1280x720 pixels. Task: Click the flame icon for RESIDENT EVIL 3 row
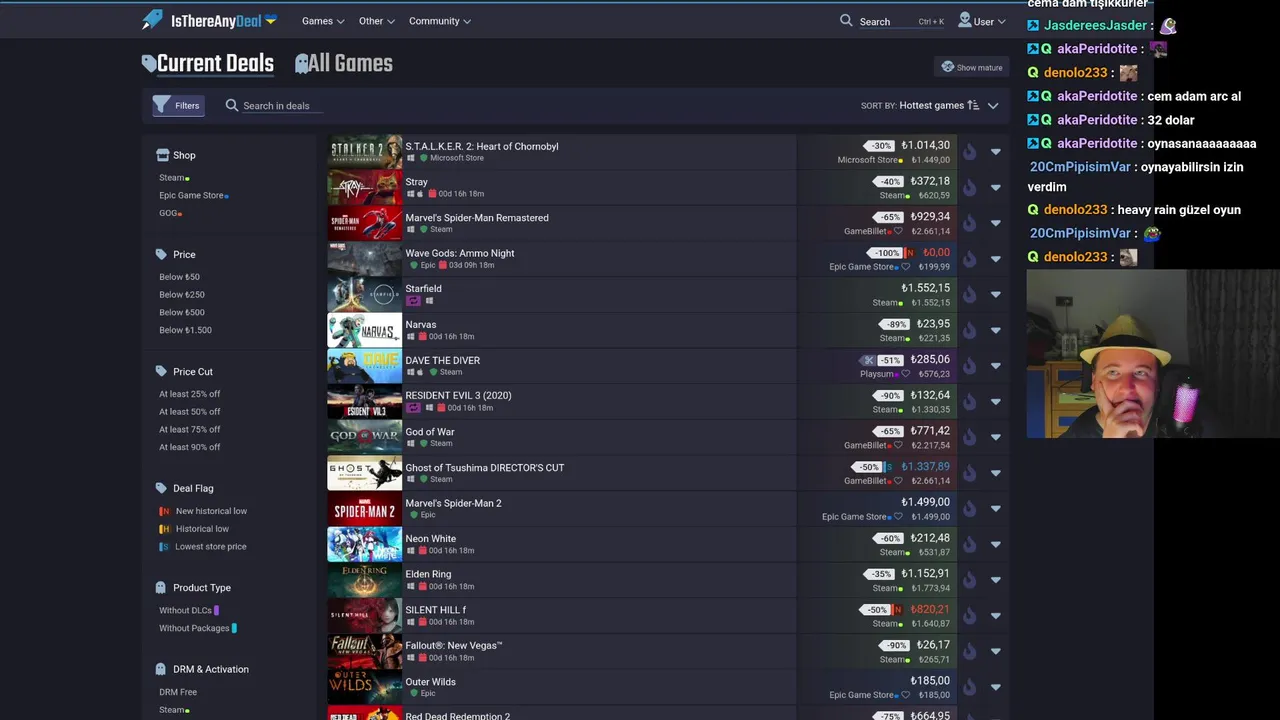pyautogui.click(x=969, y=402)
